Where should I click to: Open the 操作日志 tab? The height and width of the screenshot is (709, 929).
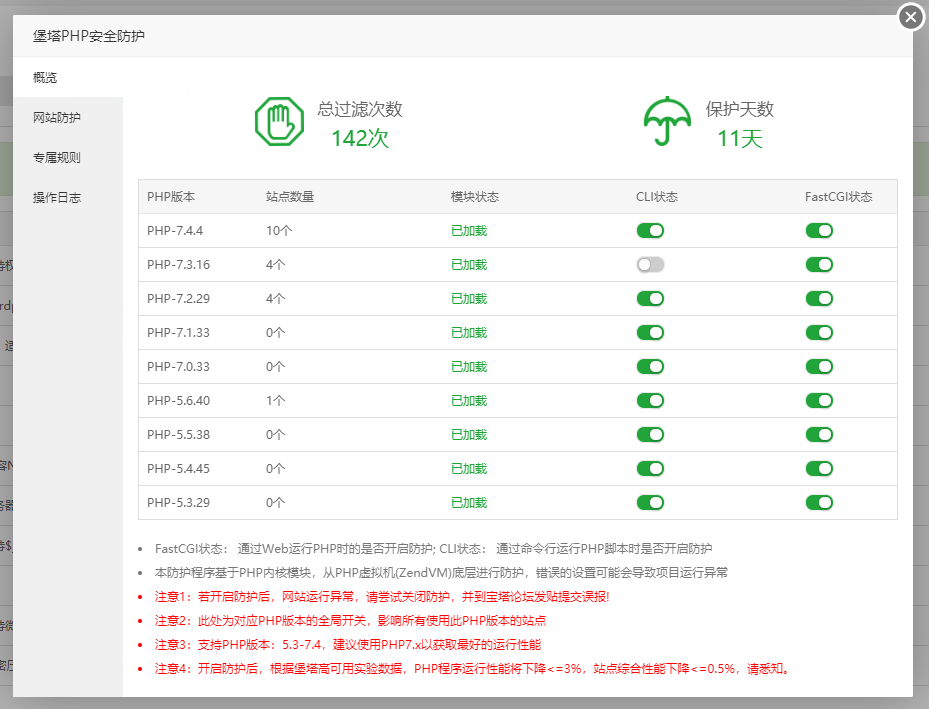point(56,197)
